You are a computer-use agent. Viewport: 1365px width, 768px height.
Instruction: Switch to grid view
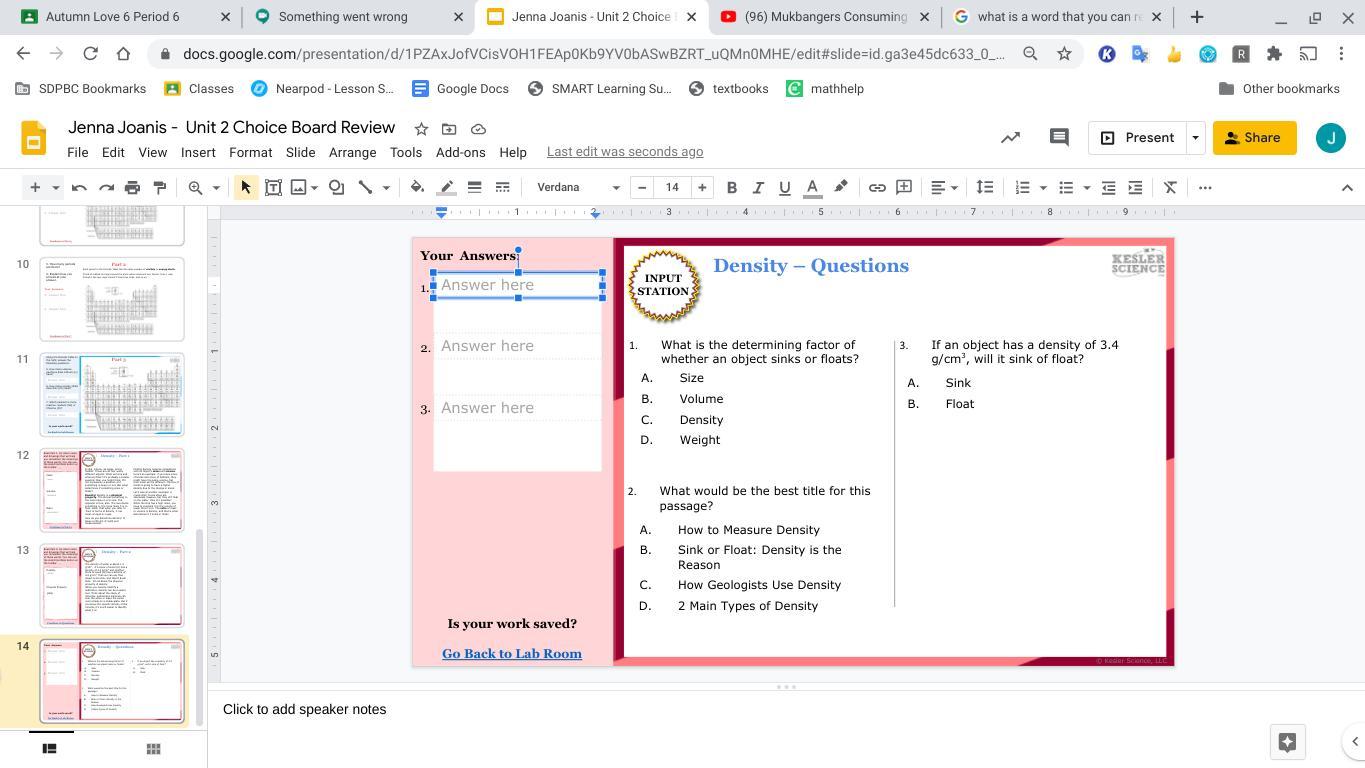(x=153, y=748)
